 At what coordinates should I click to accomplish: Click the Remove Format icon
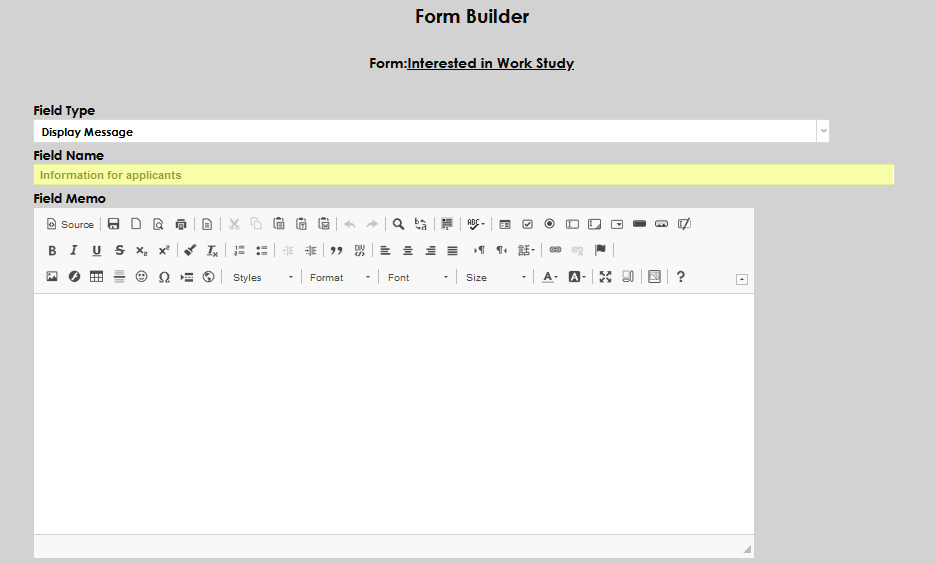pyautogui.click(x=213, y=251)
